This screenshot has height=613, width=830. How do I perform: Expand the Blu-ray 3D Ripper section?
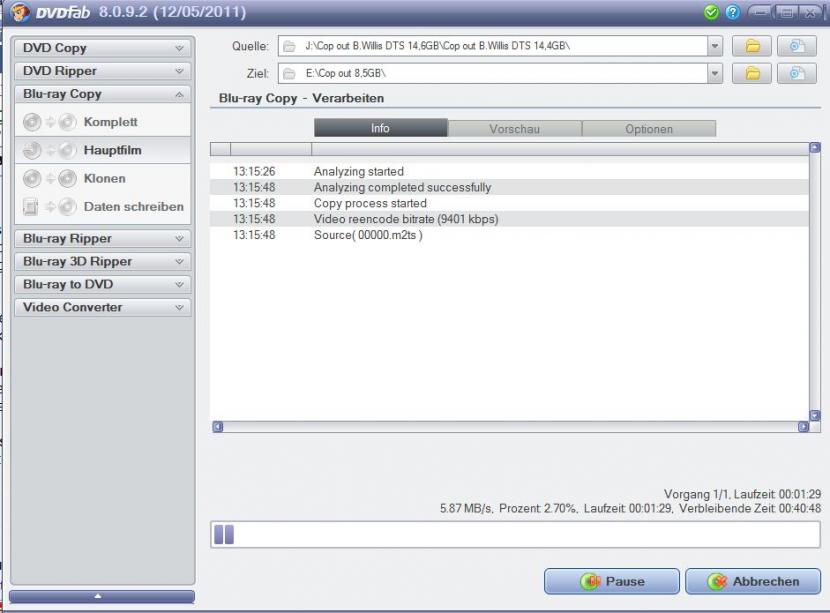[x=102, y=262]
